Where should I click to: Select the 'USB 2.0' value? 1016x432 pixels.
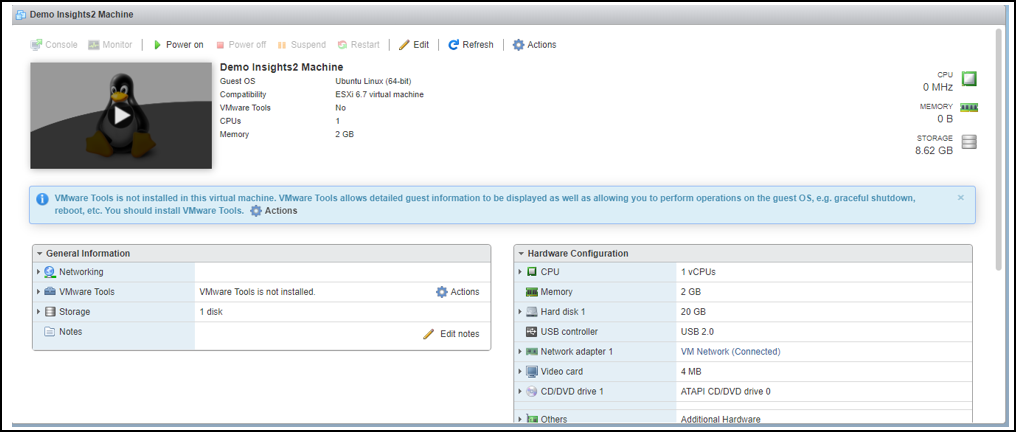click(697, 332)
